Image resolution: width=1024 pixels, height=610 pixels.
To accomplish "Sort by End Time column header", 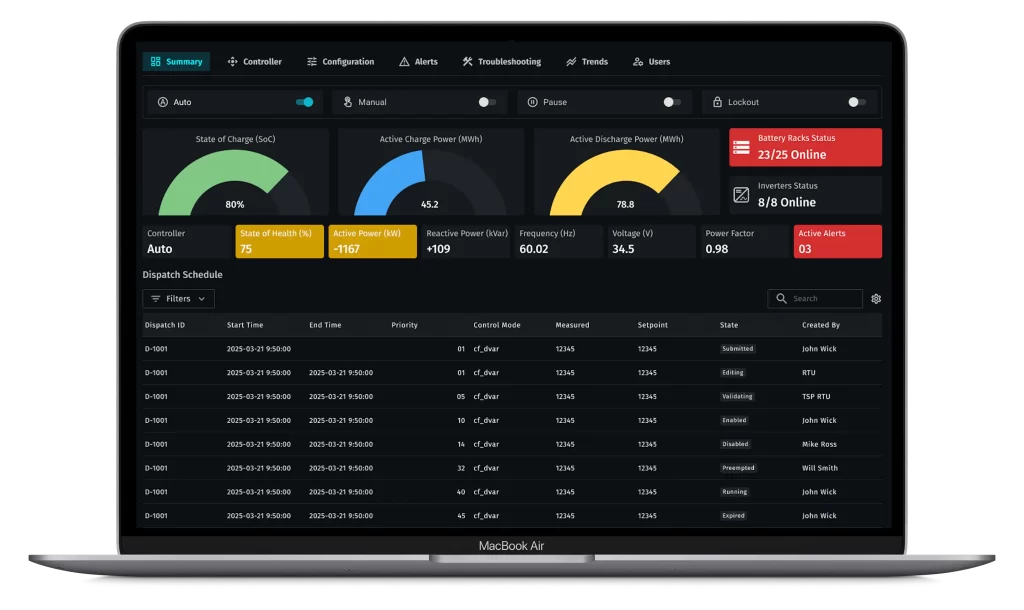I will coord(325,325).
